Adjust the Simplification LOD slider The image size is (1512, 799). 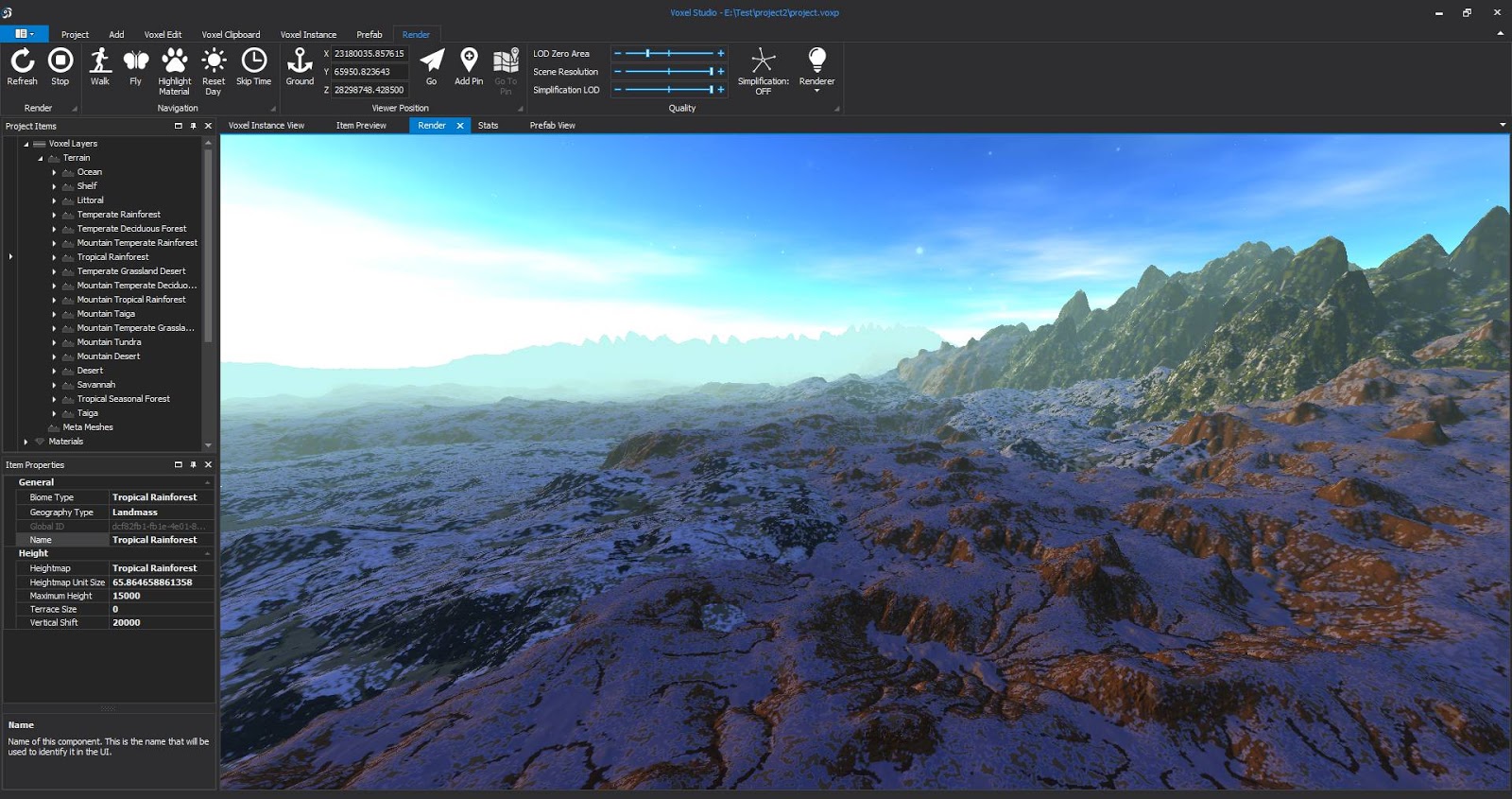point(669,90)
